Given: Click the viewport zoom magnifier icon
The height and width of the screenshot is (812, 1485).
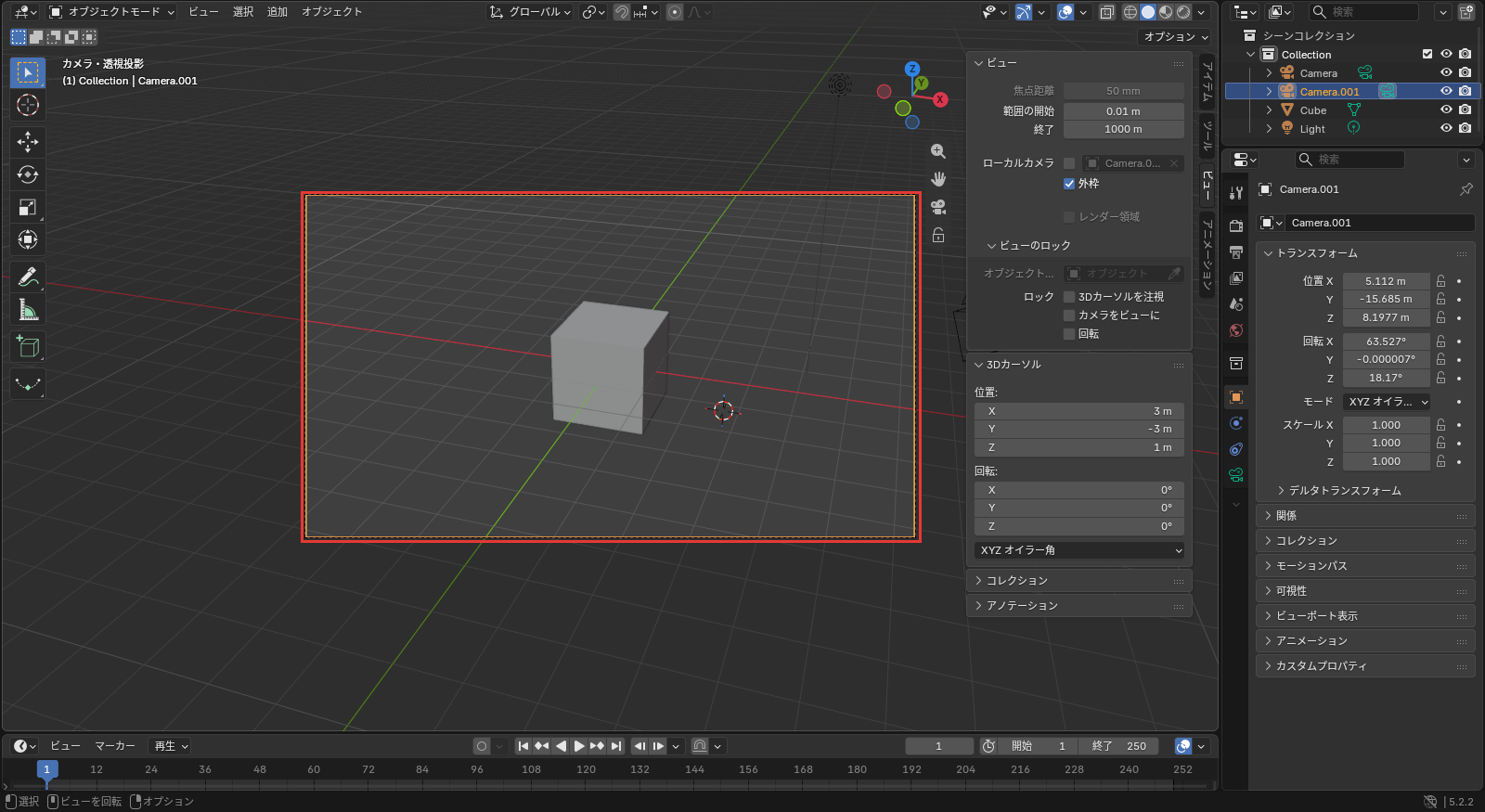Looking at the screenshot, I should pos(938,151).
